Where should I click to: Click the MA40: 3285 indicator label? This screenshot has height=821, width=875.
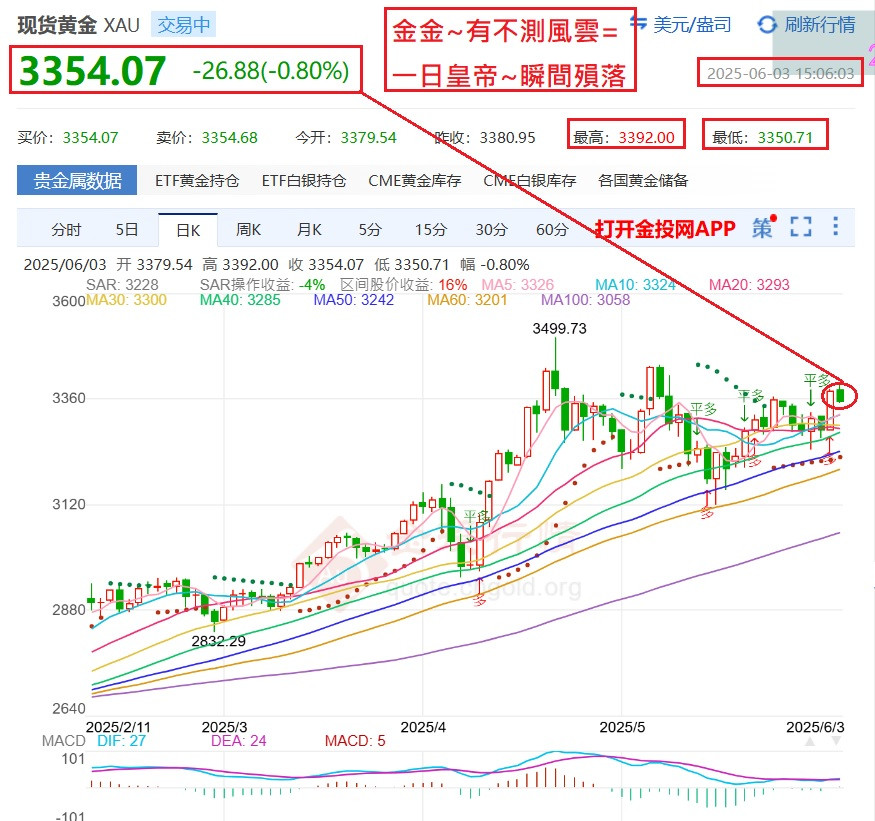(240, 300)
